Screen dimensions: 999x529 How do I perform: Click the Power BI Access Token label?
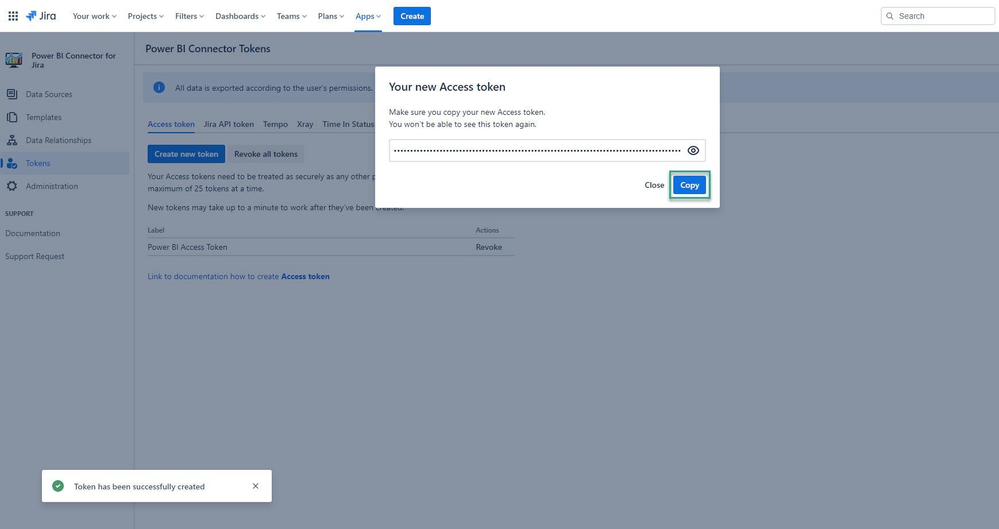pyautogui.click(x=187, y=247)
